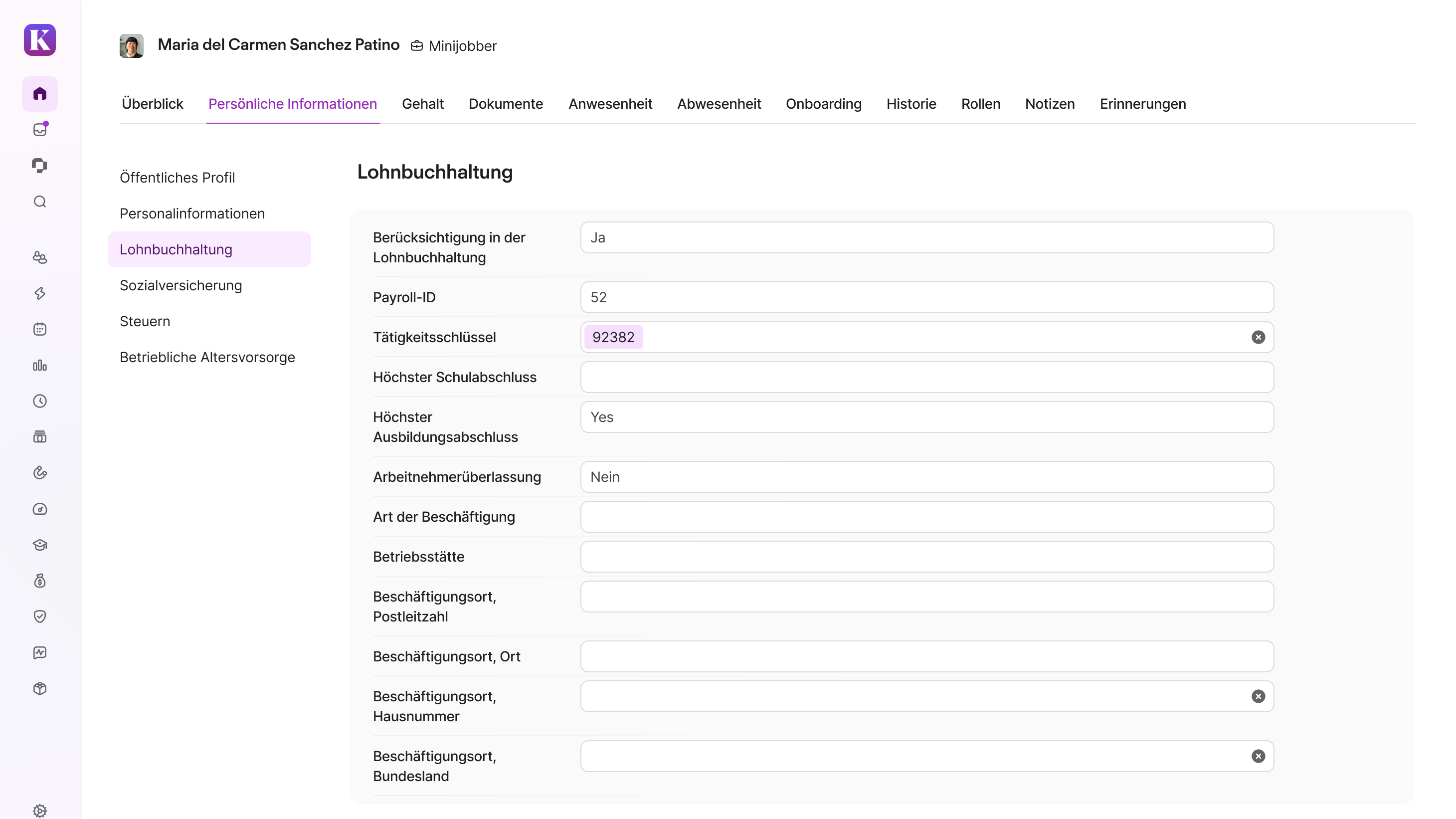
Task: Click the Kenjo logo icon
Action: click(39, 39)
